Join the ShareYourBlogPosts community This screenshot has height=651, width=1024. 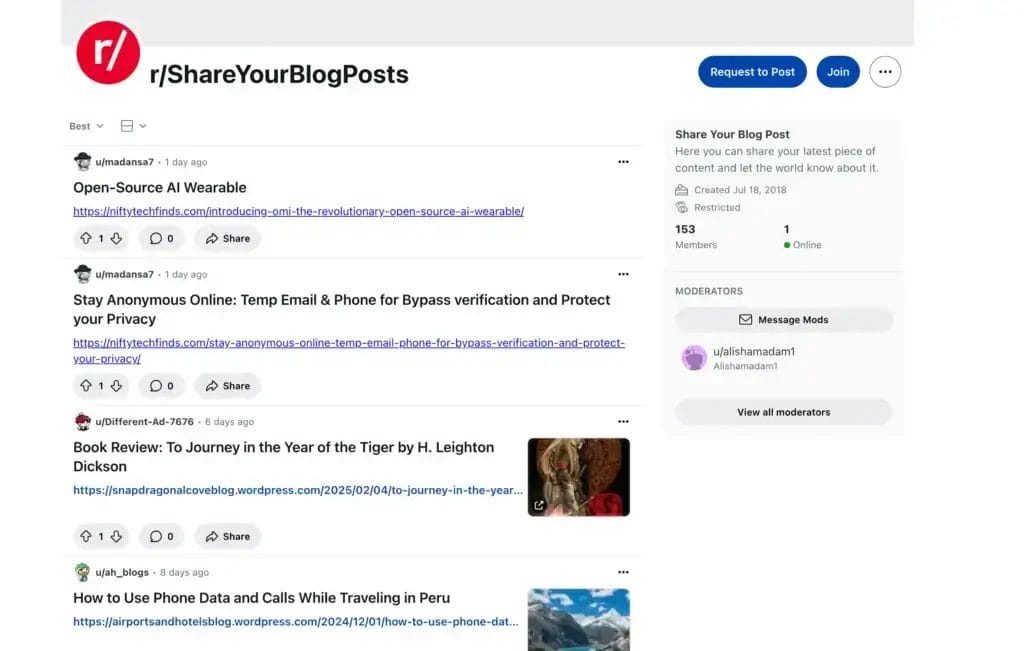pyautogui.click(x=838, y=71)
